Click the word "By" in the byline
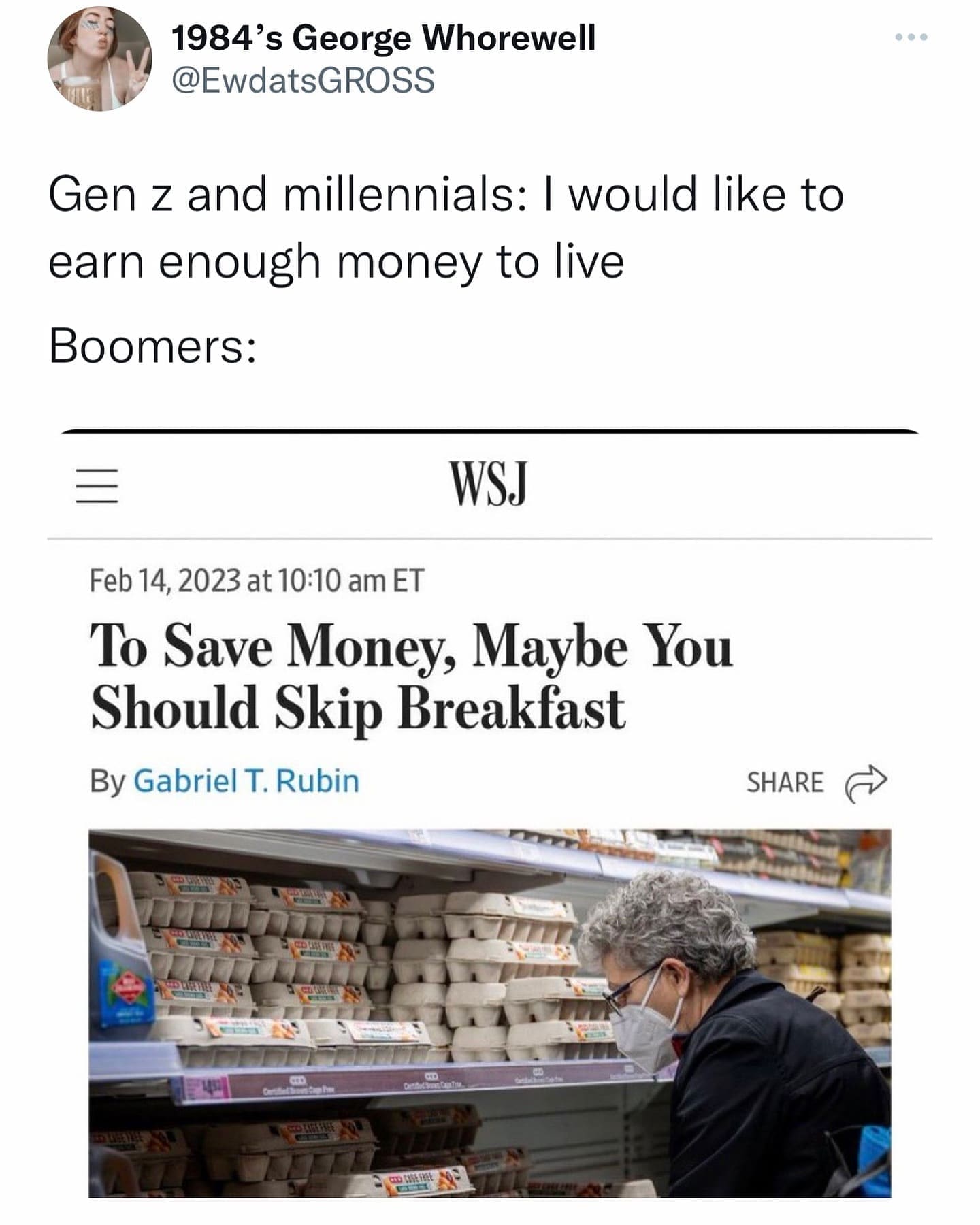980x1225 pixels. 107,781
